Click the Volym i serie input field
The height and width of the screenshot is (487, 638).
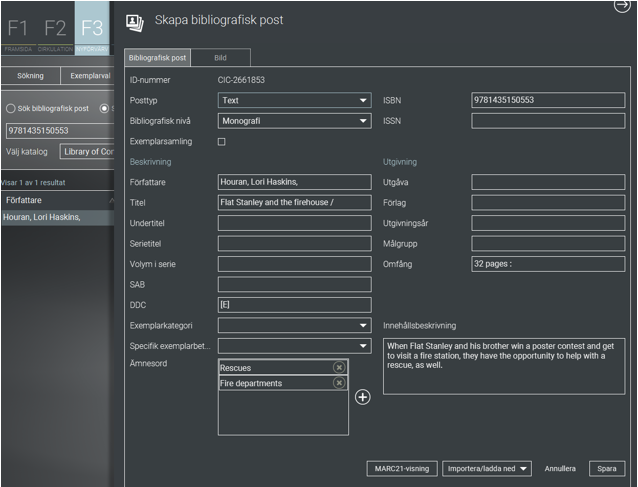tap(295, 264)
